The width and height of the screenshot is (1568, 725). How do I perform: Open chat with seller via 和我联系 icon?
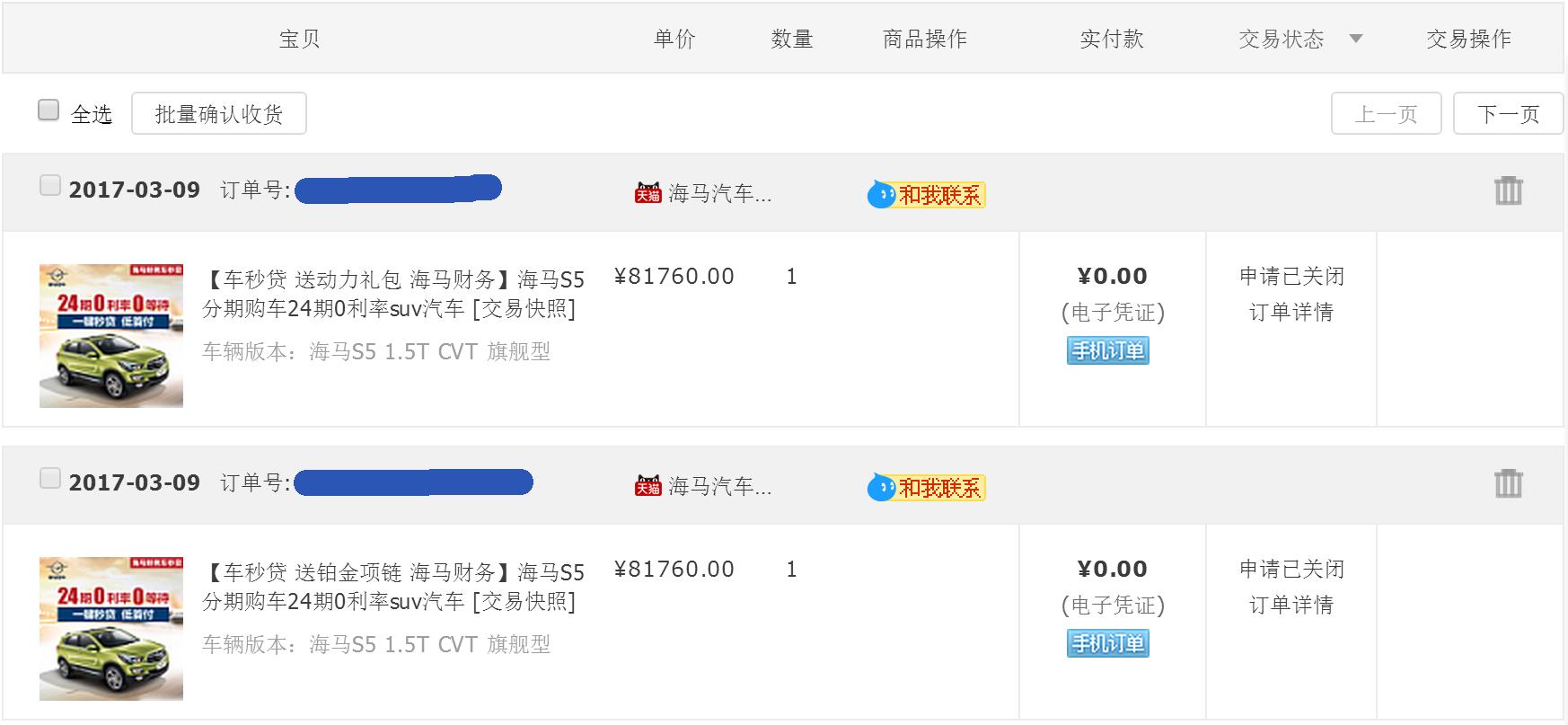pyautogui.click(x=925, y=194)
